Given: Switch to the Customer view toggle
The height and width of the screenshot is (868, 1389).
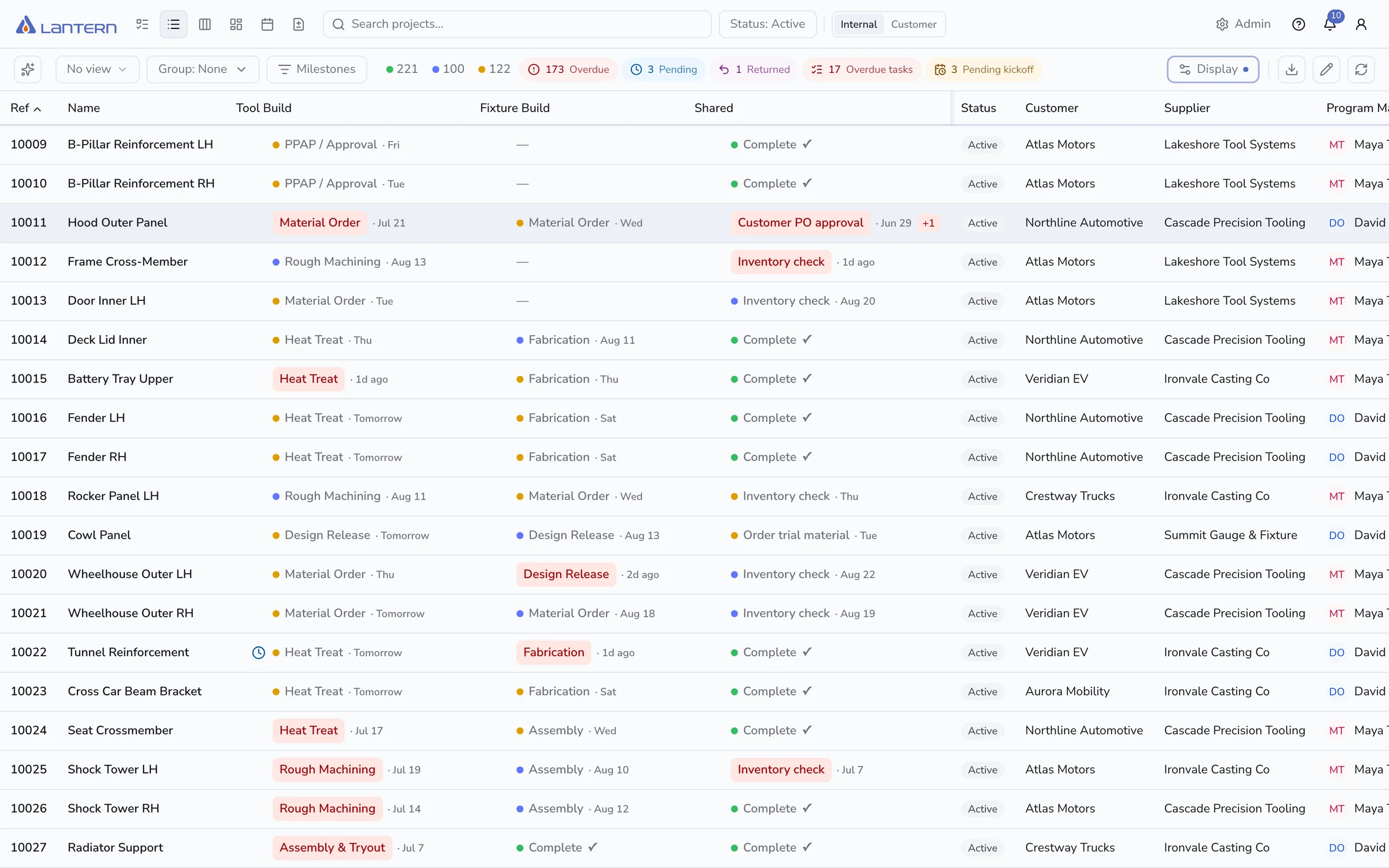Looking at the screenshot, I should point(914,24).
